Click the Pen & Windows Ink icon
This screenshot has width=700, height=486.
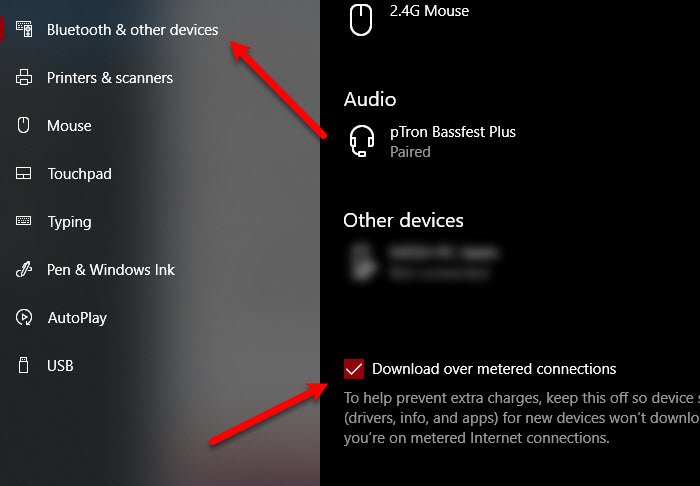(24, 270)
